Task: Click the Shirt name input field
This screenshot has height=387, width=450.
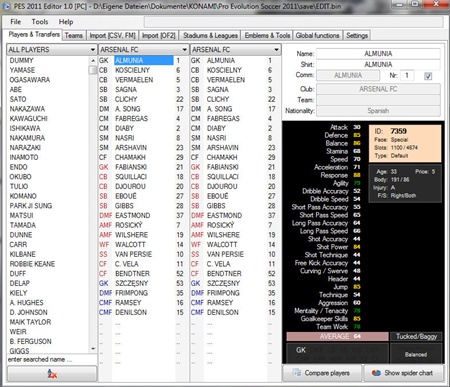Action: click(x=378, y=64)
